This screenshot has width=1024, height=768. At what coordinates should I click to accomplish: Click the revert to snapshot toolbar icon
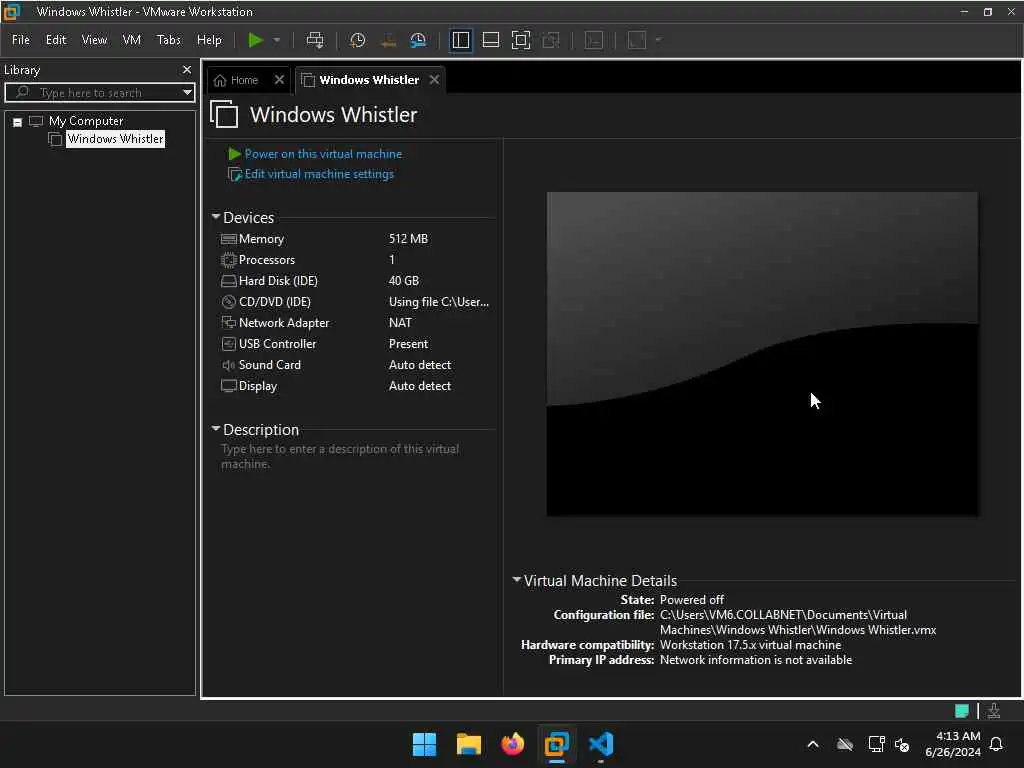point(388,40)
